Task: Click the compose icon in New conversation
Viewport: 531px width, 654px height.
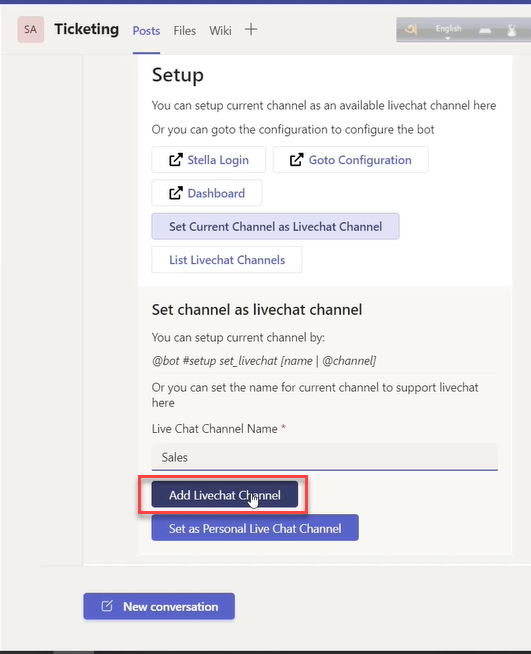Action: click(x=107, y=606)
